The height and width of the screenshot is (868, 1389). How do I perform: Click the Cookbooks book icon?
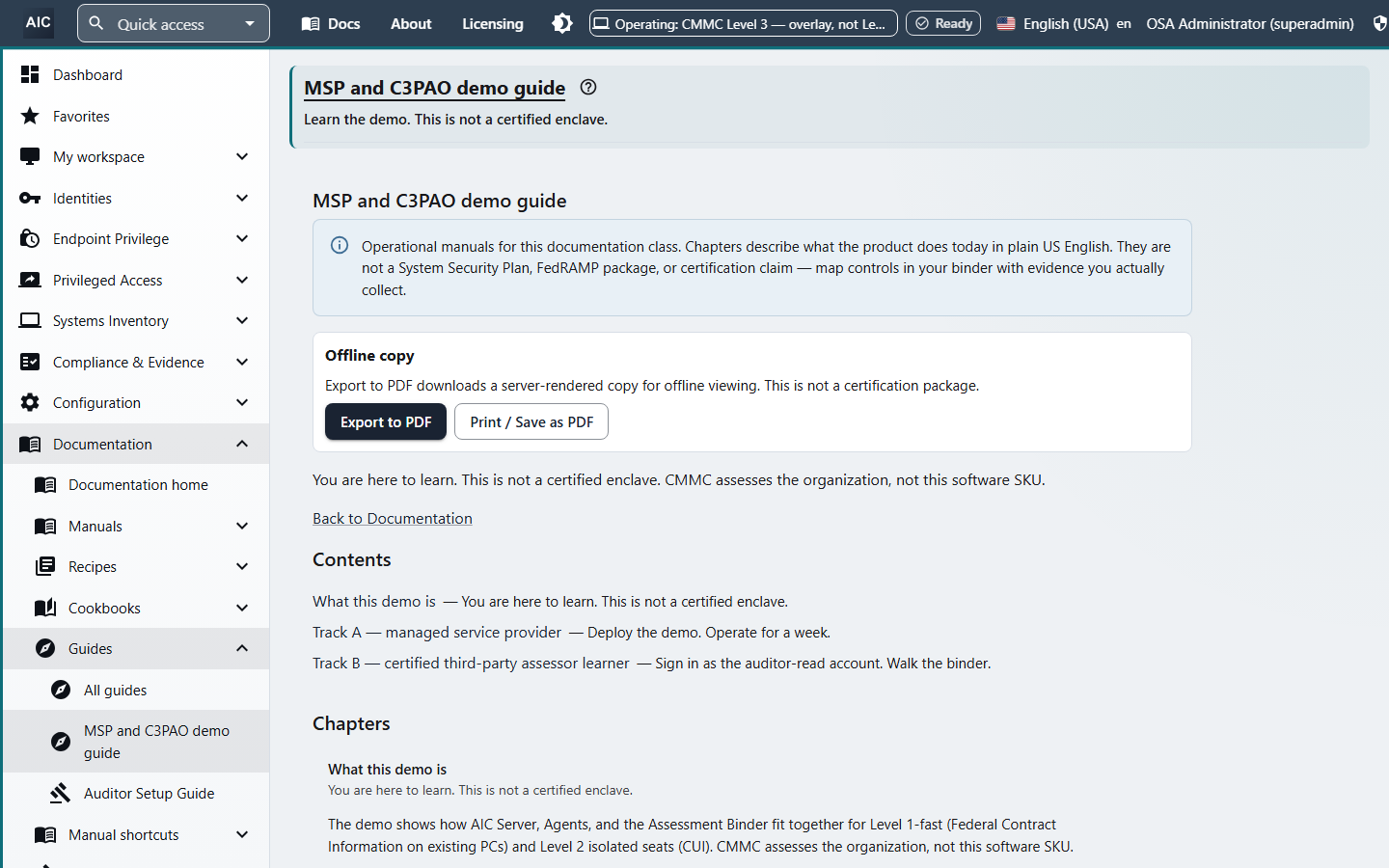(45, 608)
